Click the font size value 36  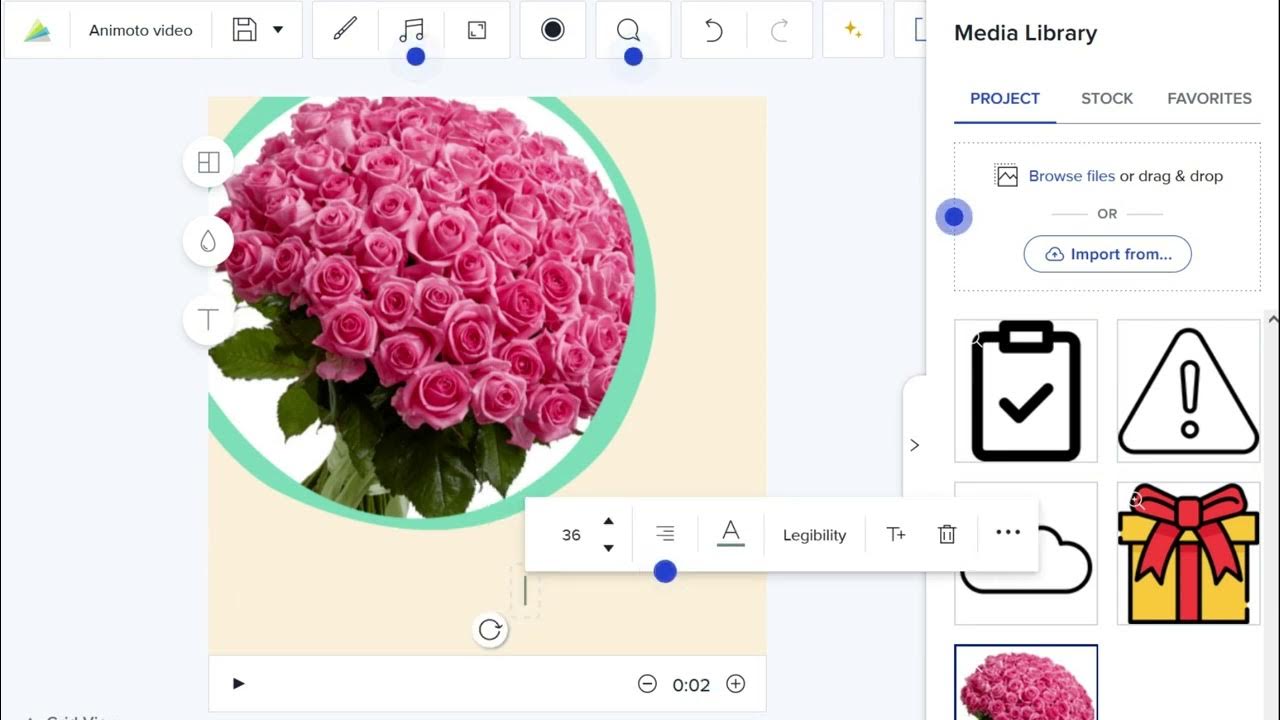pyautogui.click(x=571, y=535)
